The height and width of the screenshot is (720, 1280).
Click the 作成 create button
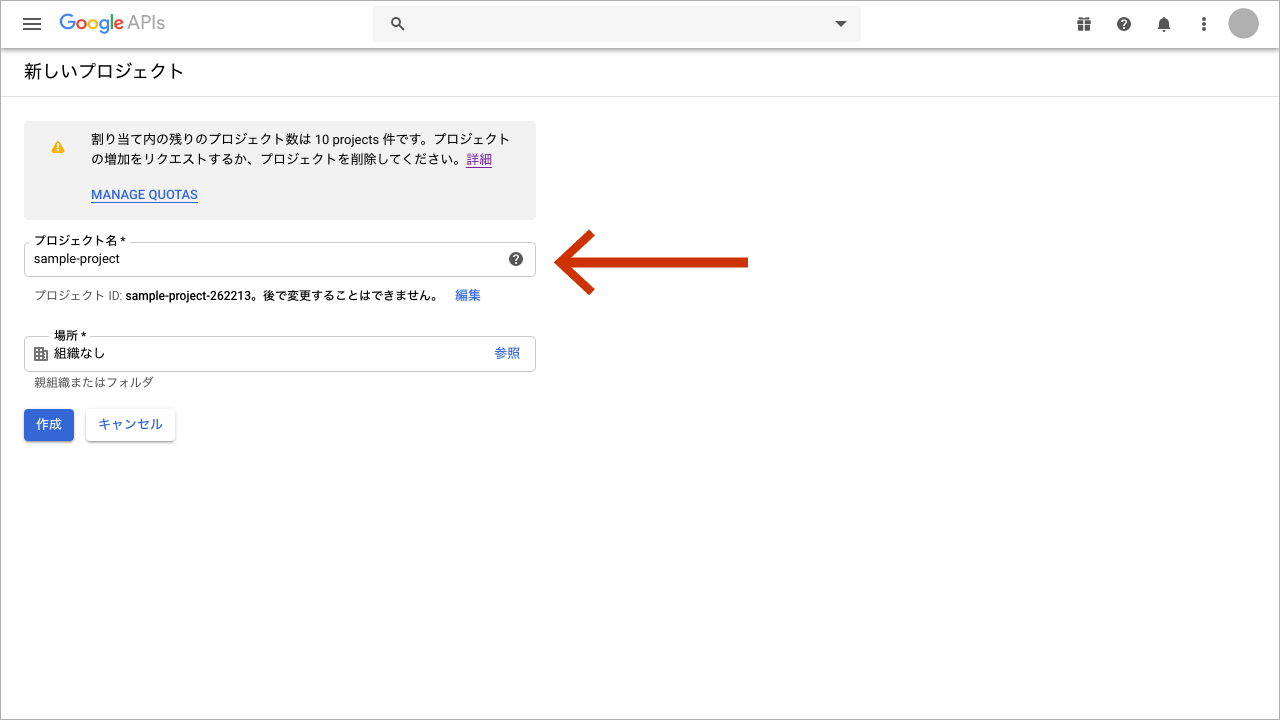(49, 424)
